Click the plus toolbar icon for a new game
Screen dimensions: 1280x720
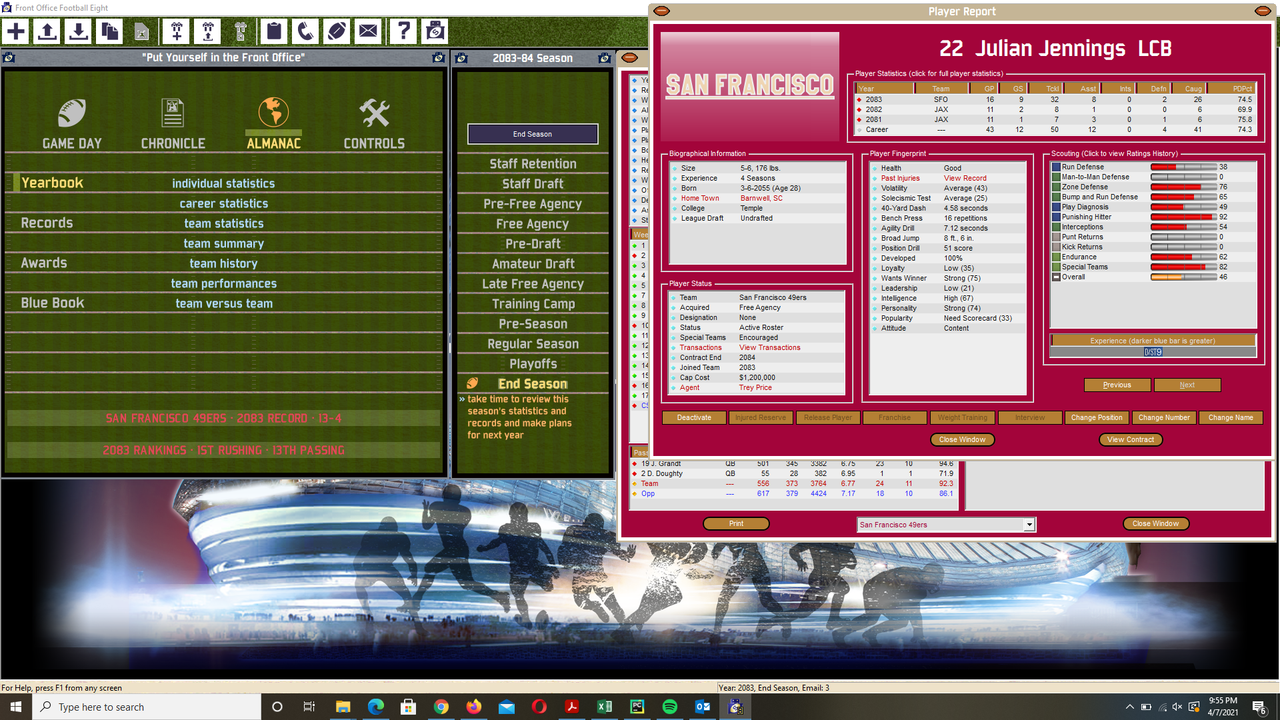(15, 31)
